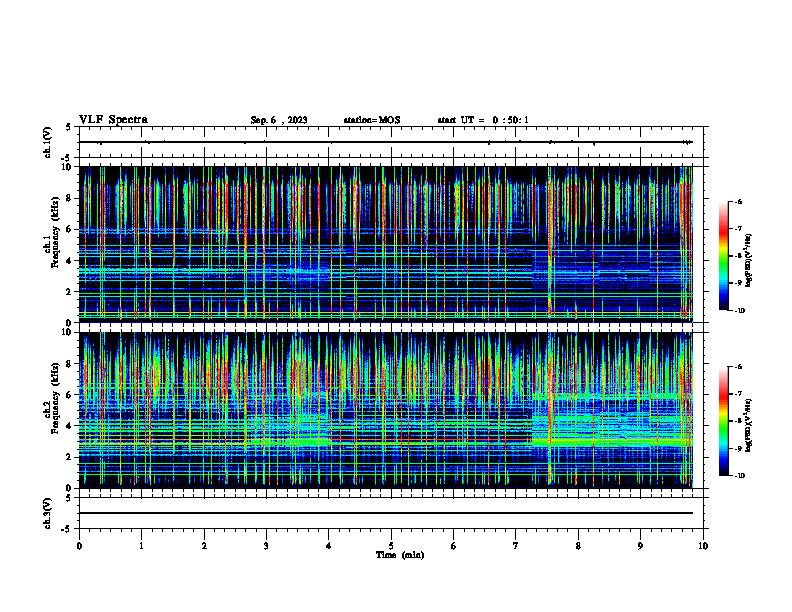Click the "ch.3(V)" axis label
The image size is (792, 612).
pos(48,513)
